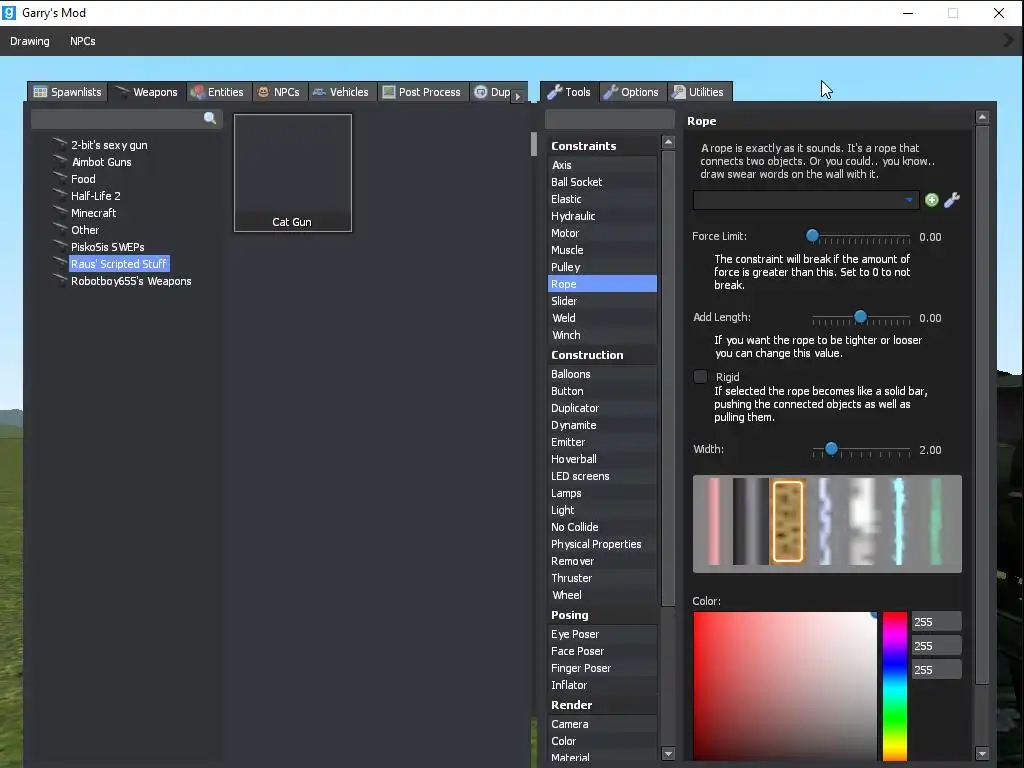The image size is (1024, 768).
Task: Show more spawn menu tabs with arrow
Action: [x=518, y=96]
